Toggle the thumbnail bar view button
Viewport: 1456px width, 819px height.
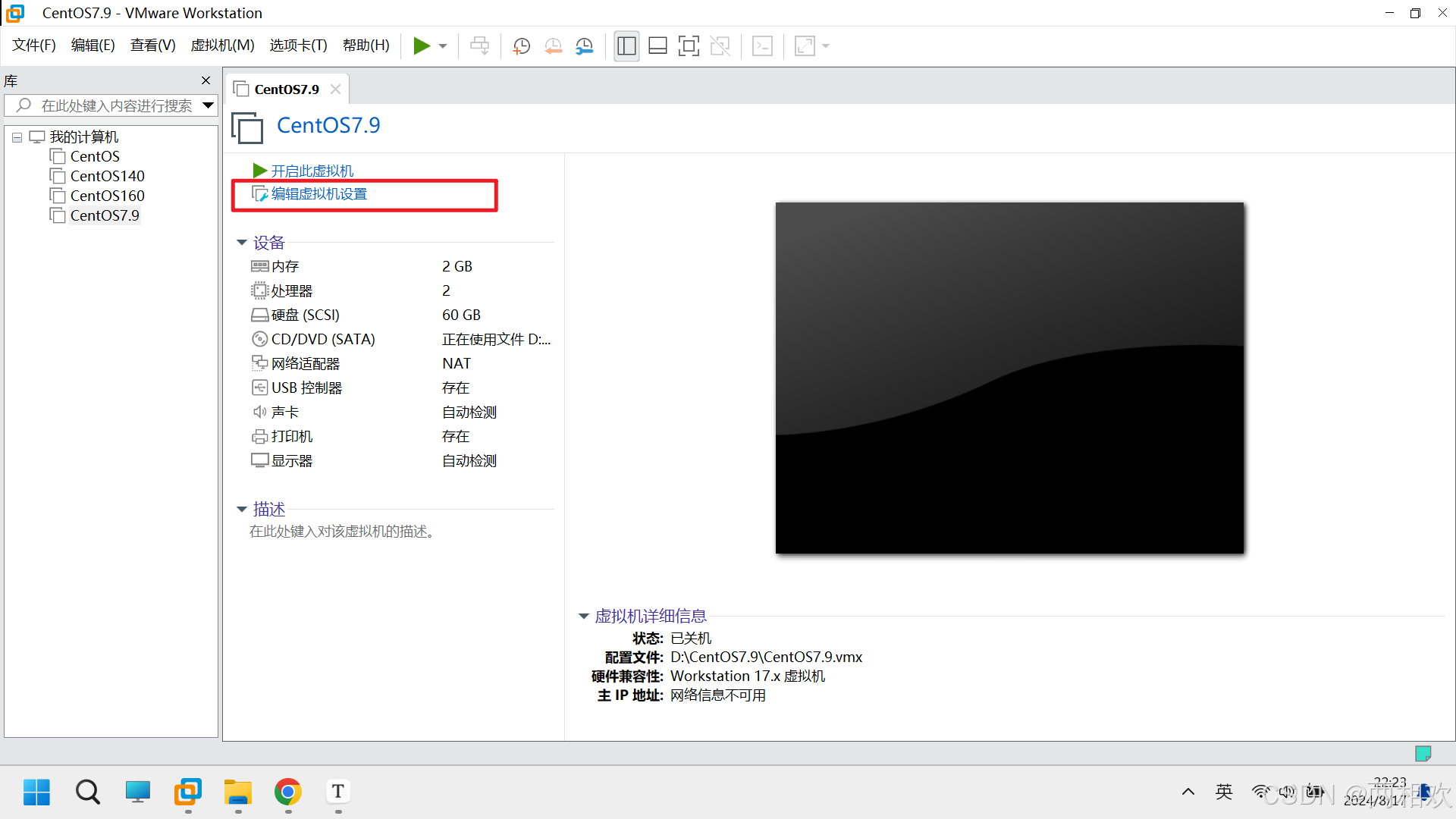(x=657, y=46)
